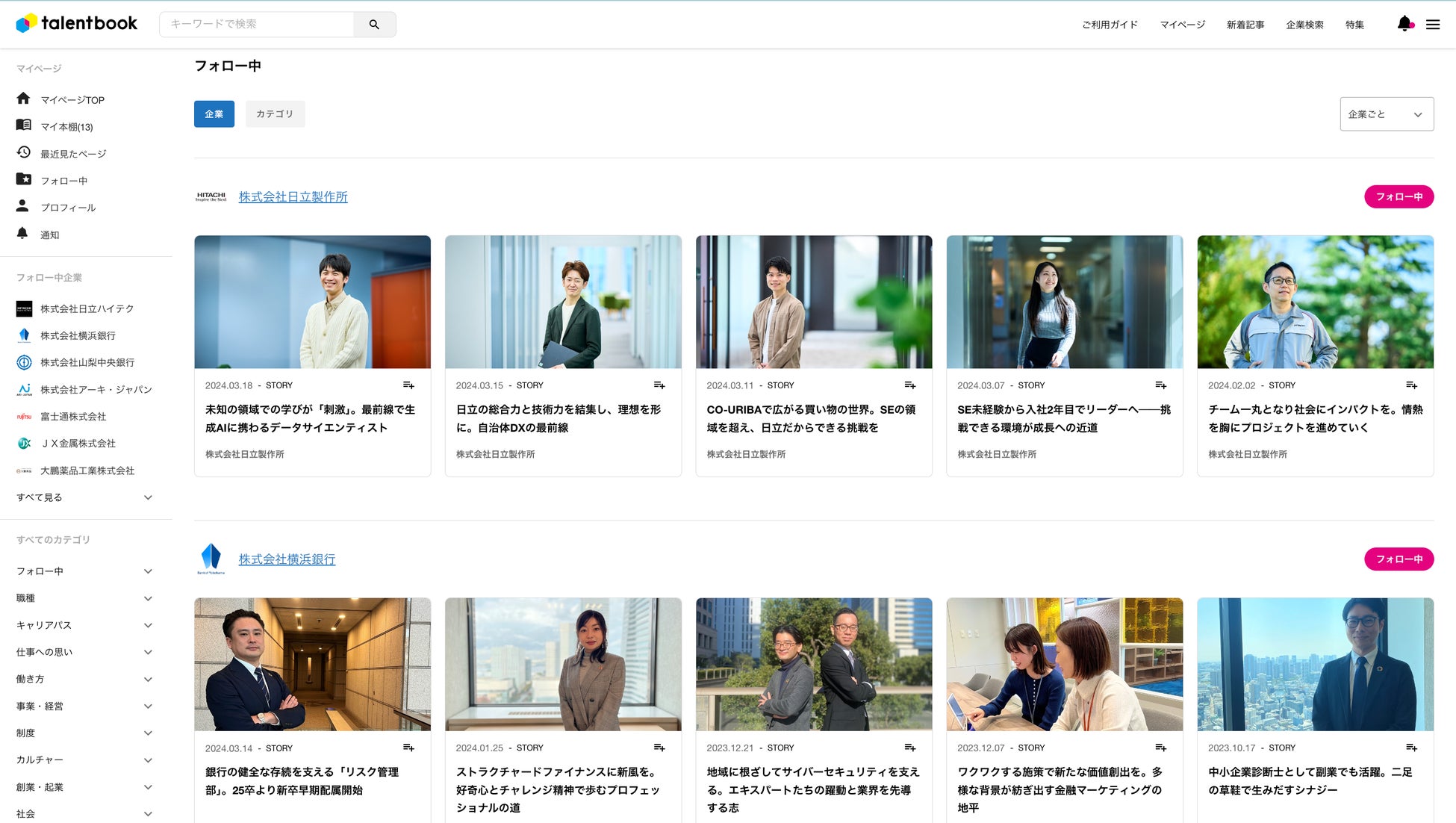
Task: Open 最近見たページ history item
Action: click(72, 154)
